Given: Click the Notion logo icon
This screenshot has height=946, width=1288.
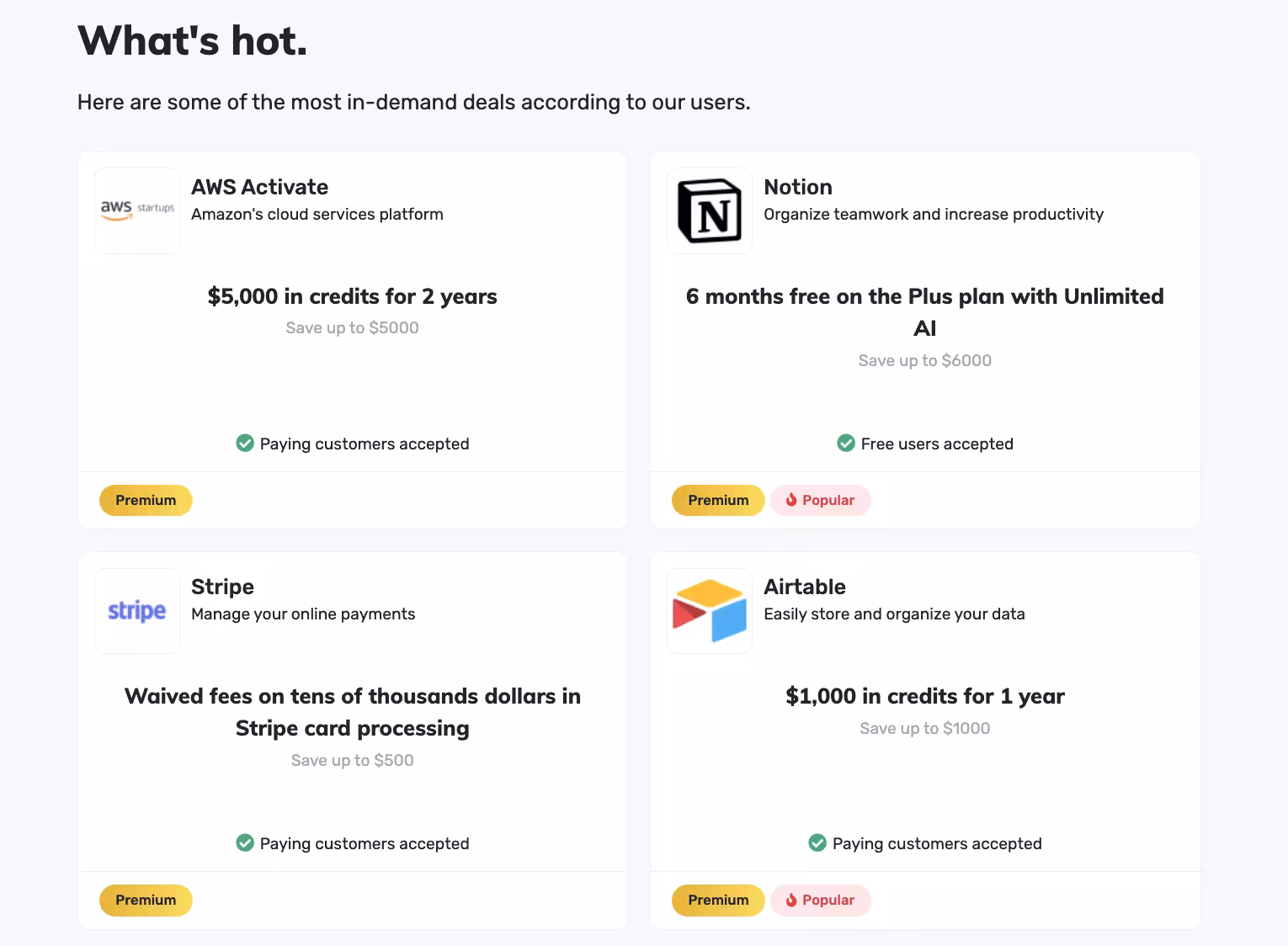Looking at the screenshot, I should [x=710, y=210].
